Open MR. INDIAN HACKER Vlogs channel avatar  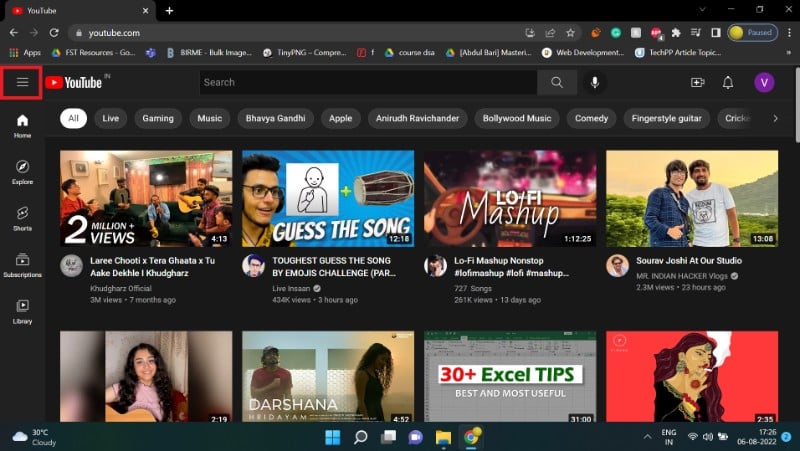(617, 266)
